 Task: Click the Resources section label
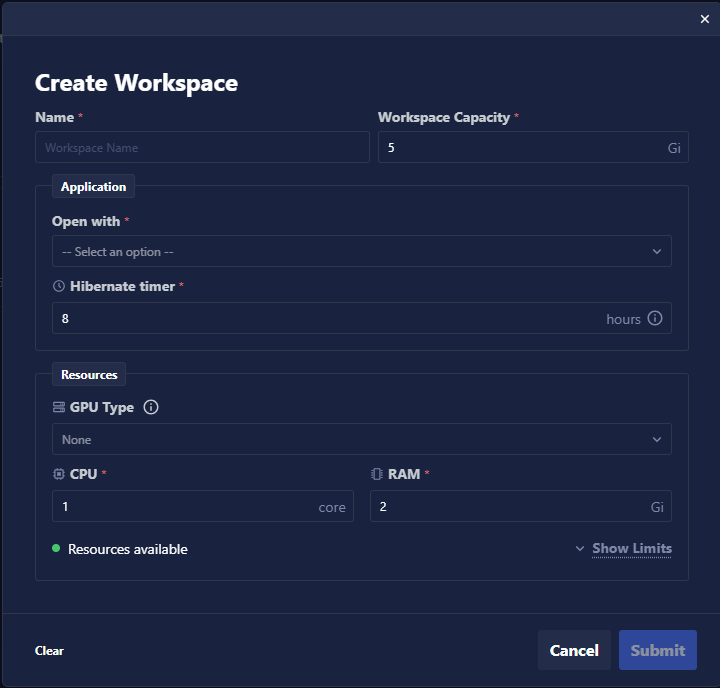pos(89,374)
